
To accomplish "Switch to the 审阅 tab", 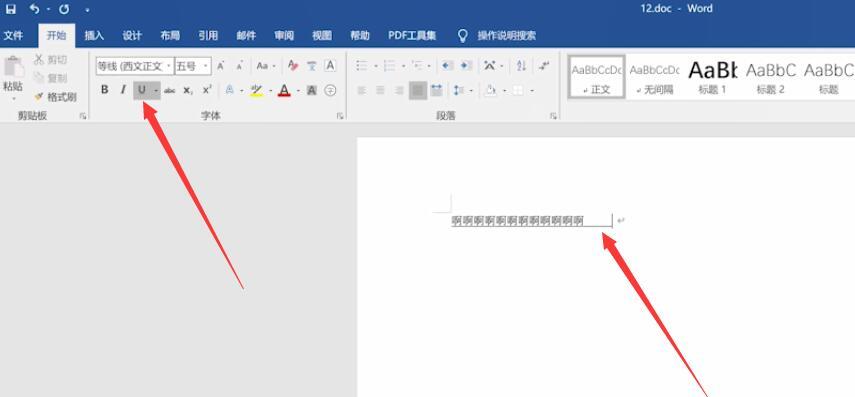I will [x=284, y=36].
